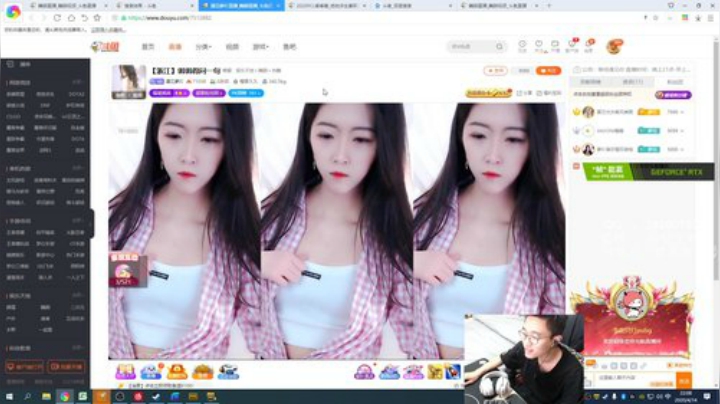Expand 全部 beside 单机热游 sidebar section
This screenshot has height=404, width=720.
tap(77, 168)
